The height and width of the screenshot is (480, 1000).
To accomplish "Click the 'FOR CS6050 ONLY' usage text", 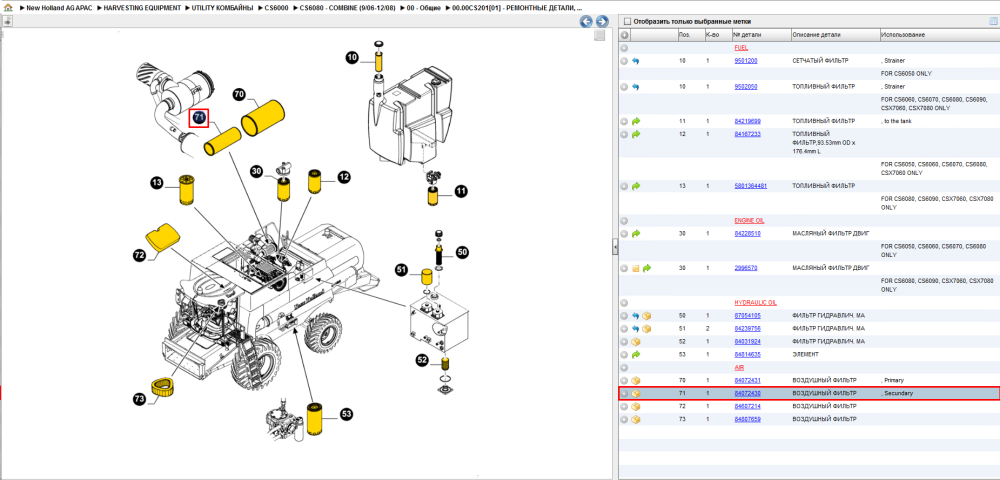I will click(x=906, y=74).
